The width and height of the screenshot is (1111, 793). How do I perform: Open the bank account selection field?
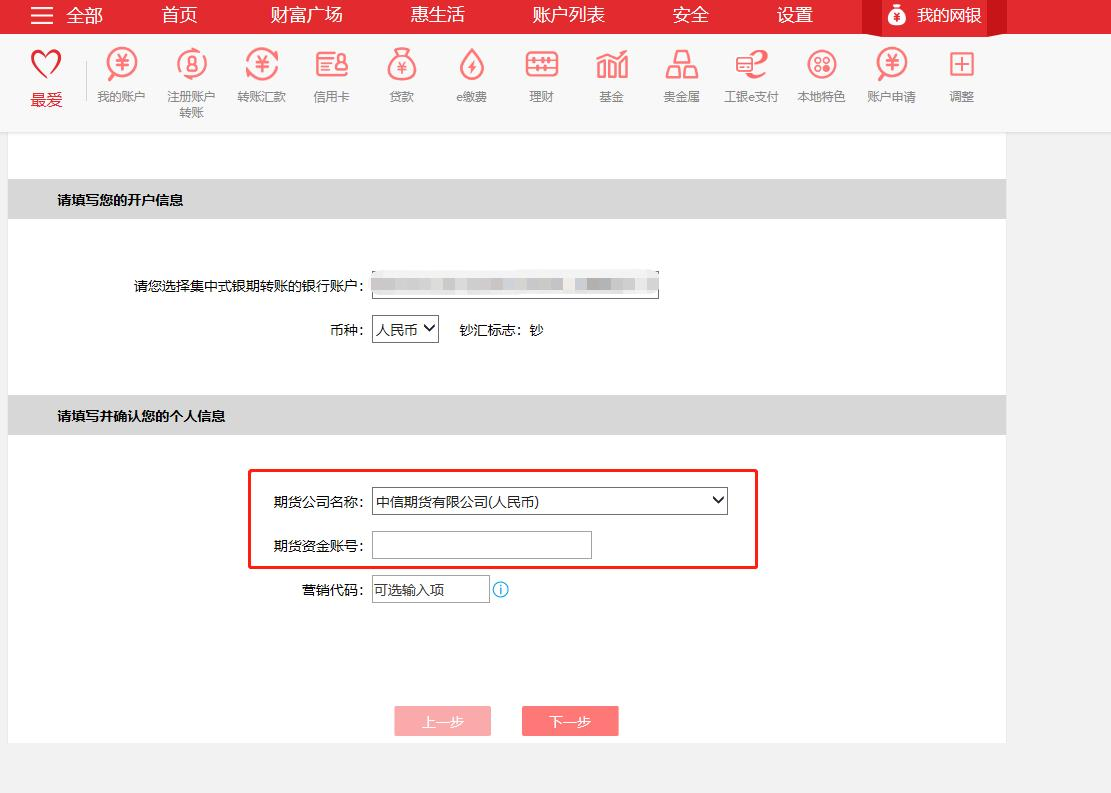tap(515, 285)
